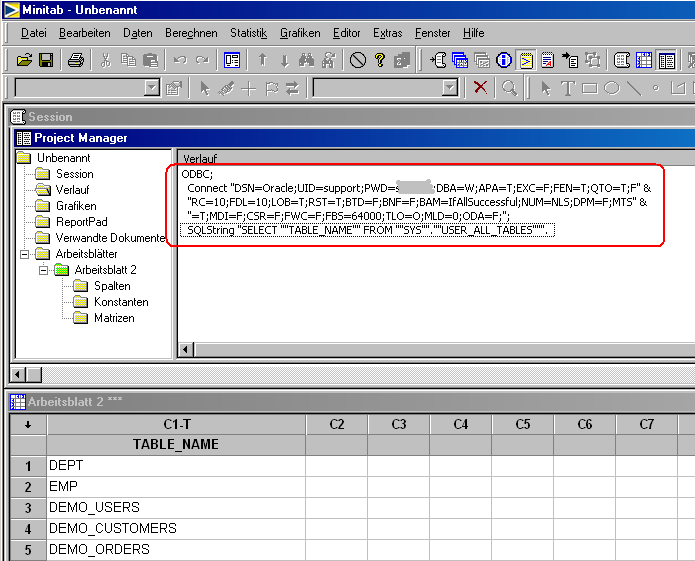Show the Graphs folder icon

pyautogui.click(x=482, y=60)
